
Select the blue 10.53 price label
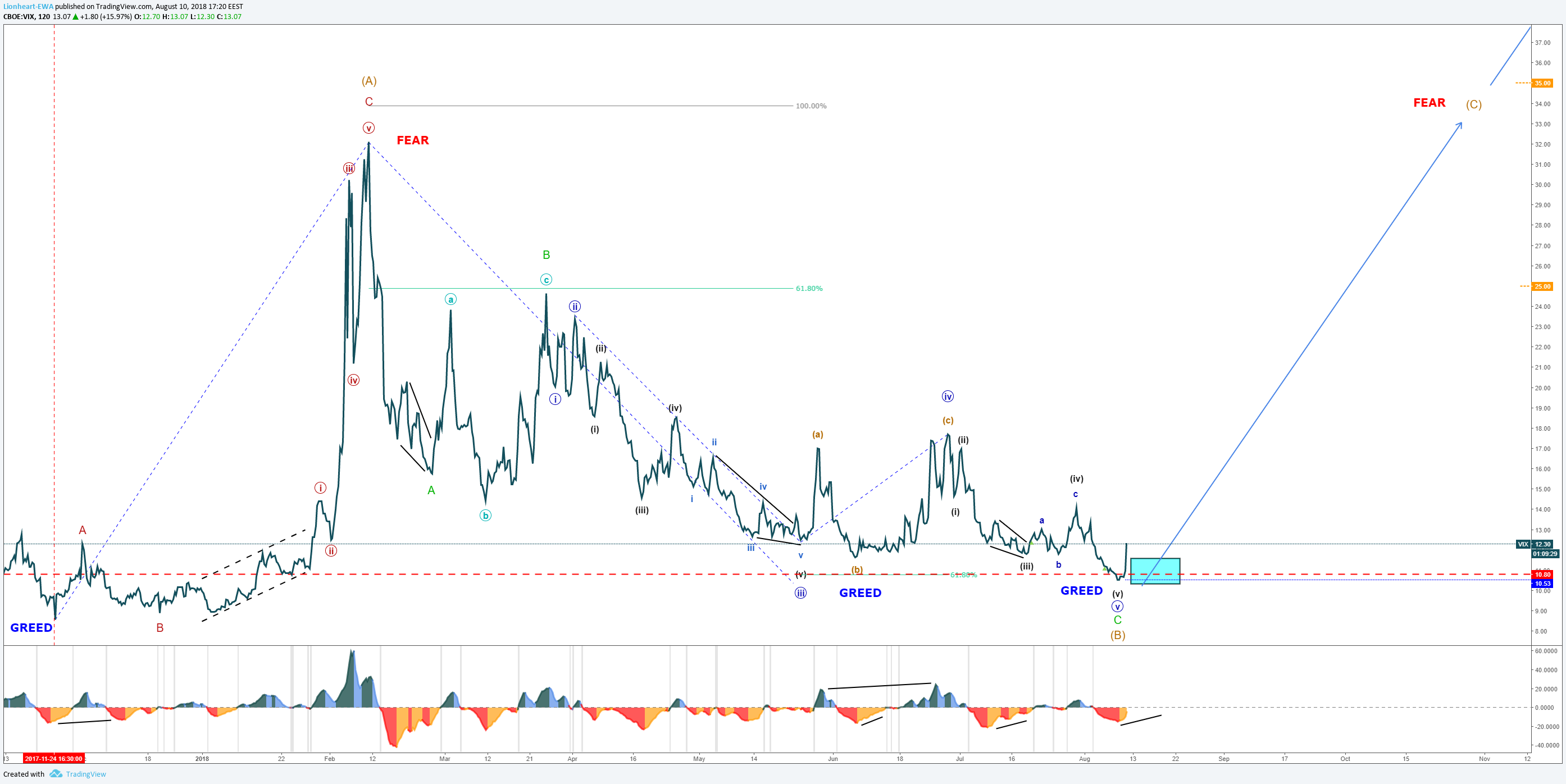1542,584
